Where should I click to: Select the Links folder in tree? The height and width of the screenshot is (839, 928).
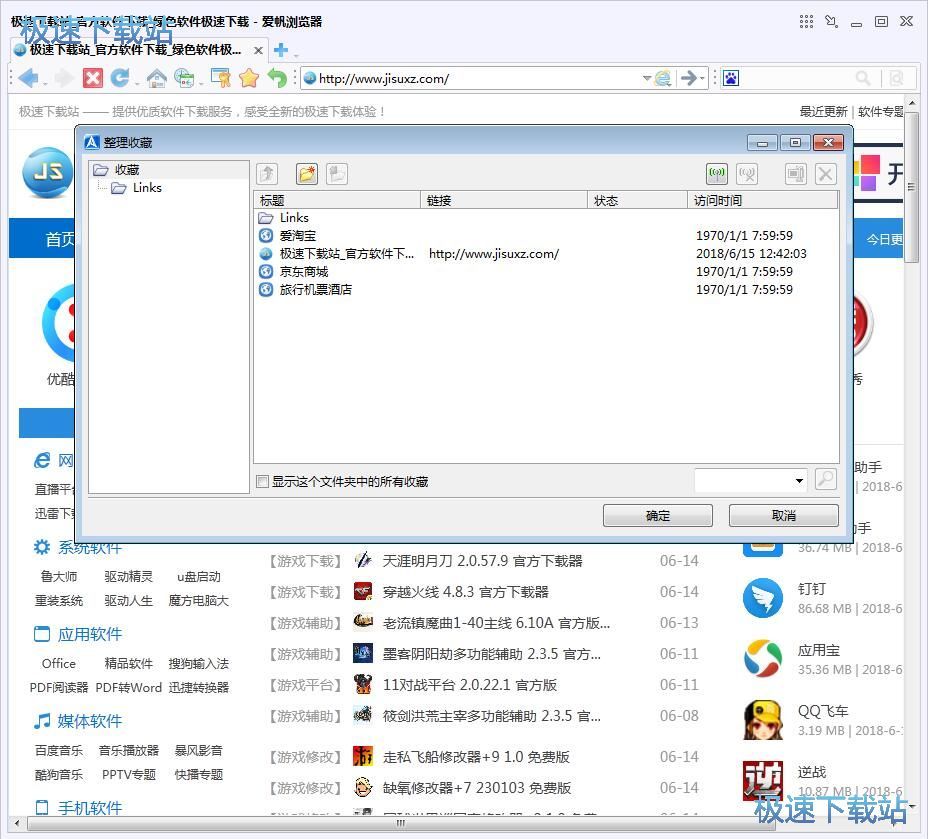pos(147,188)
